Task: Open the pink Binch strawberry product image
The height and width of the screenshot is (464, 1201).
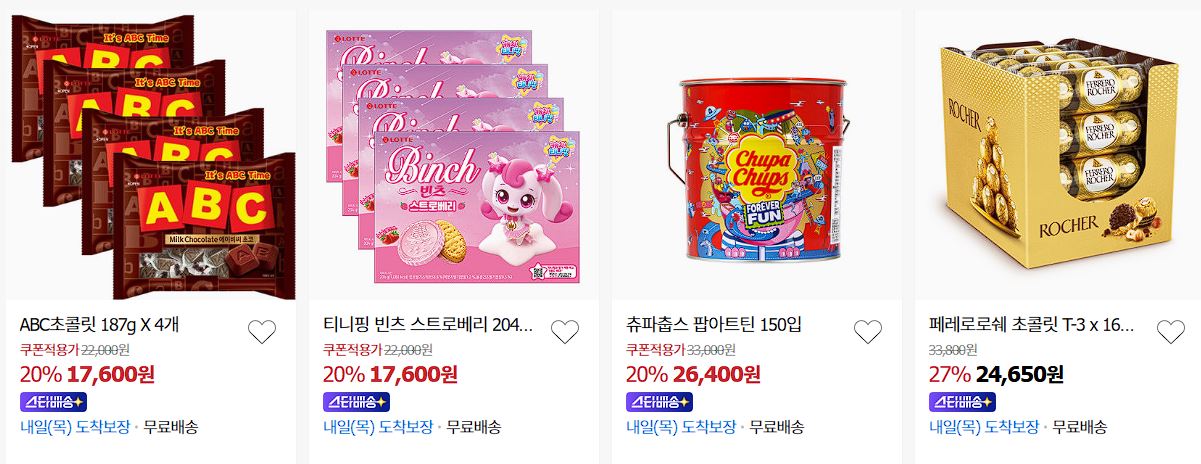Action: [455, 157]
